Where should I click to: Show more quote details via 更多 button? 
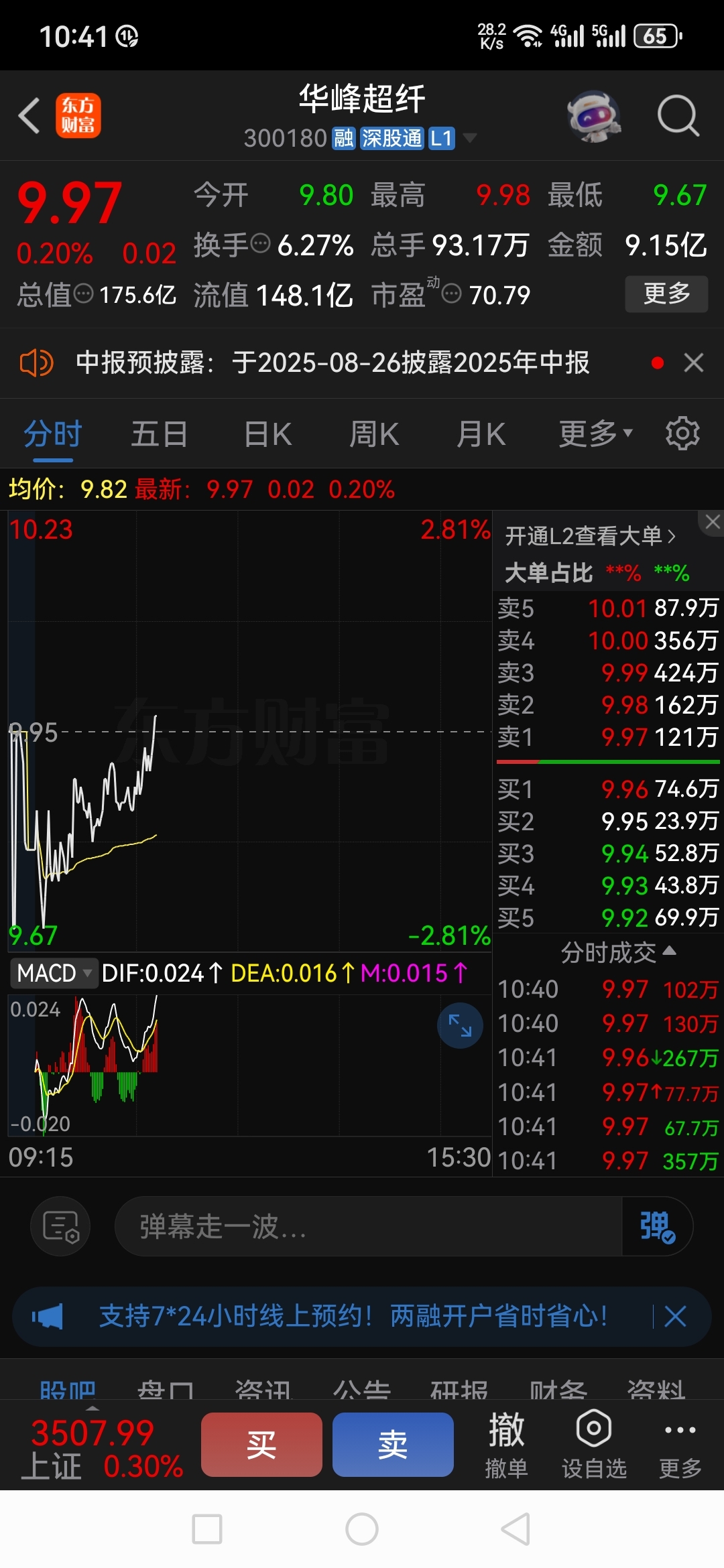coord(666,293)
